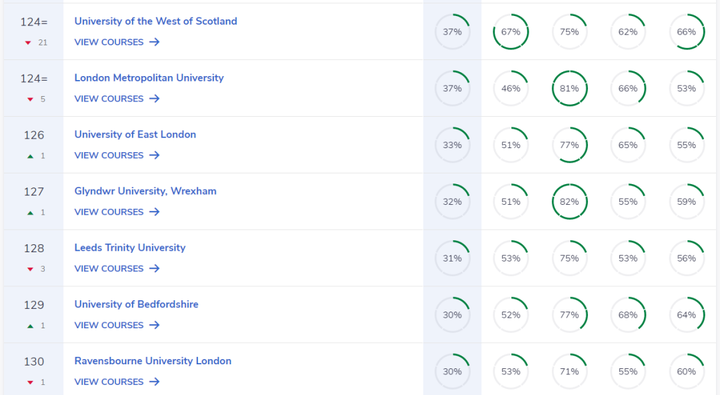Click arrow icon next to Ravensbourne View Courses
Image resolution: width=720 pixels, height=395 pixels.
(154, 382)
